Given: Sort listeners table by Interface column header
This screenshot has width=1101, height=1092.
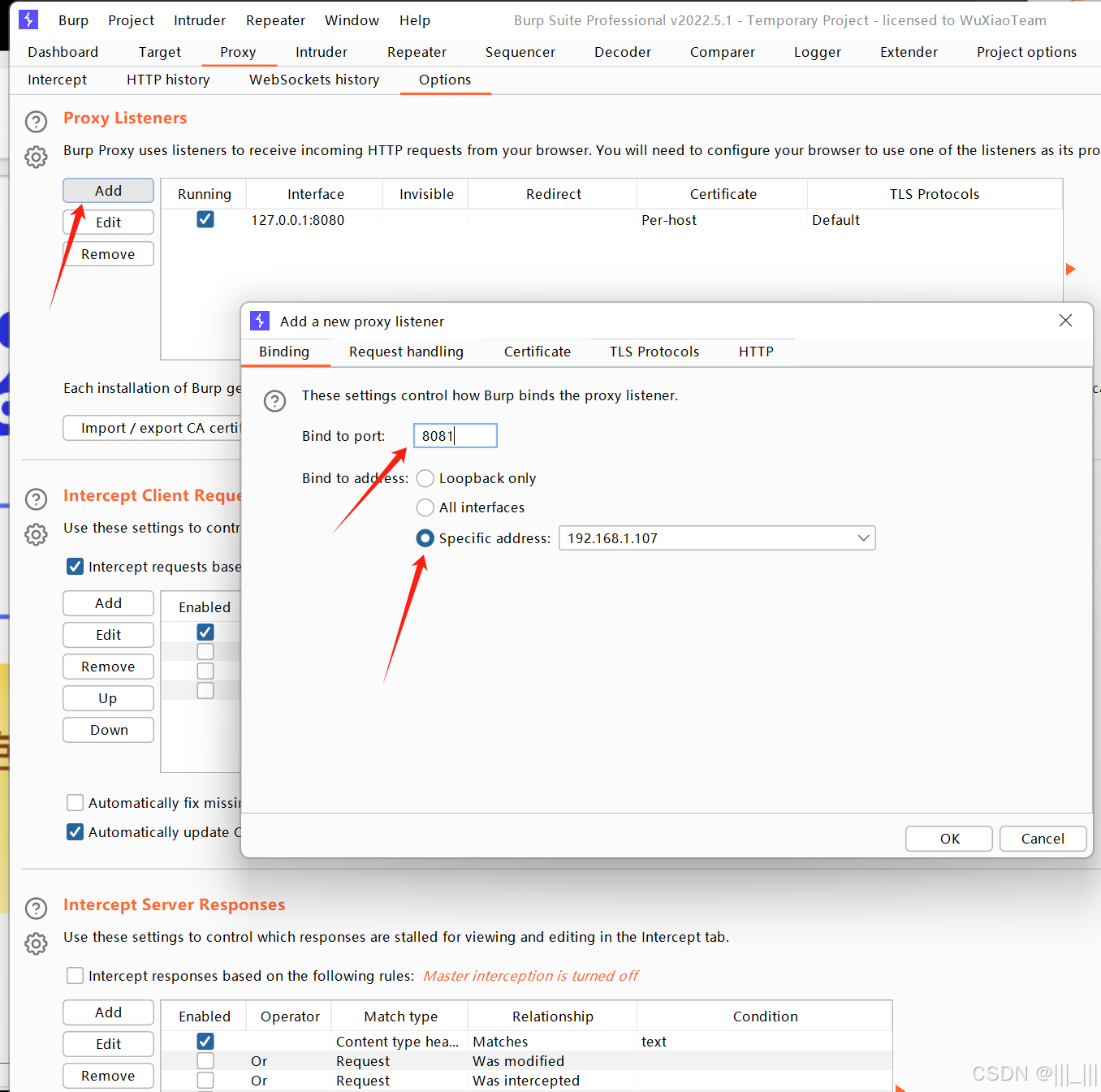Looking at the screenshot, I should click(315, 194).
